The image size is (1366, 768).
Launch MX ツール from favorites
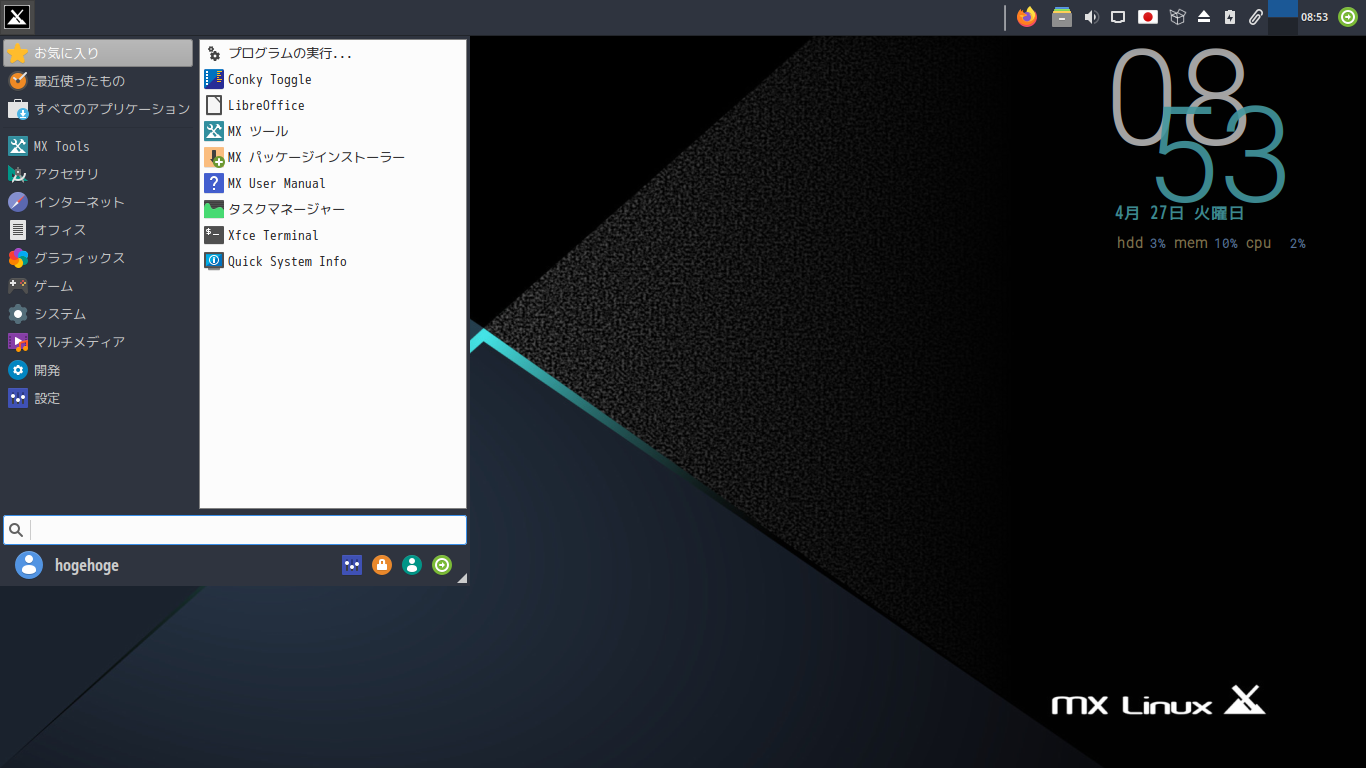(x=333, y=131)
